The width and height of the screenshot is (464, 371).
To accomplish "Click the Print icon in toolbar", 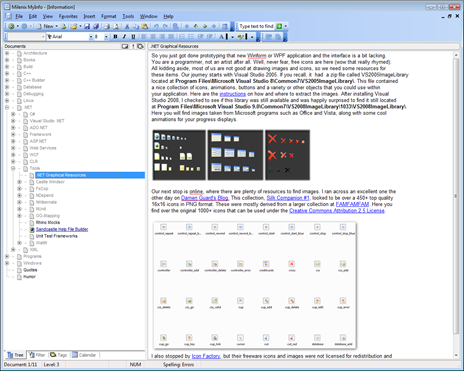I will [106, 26].
